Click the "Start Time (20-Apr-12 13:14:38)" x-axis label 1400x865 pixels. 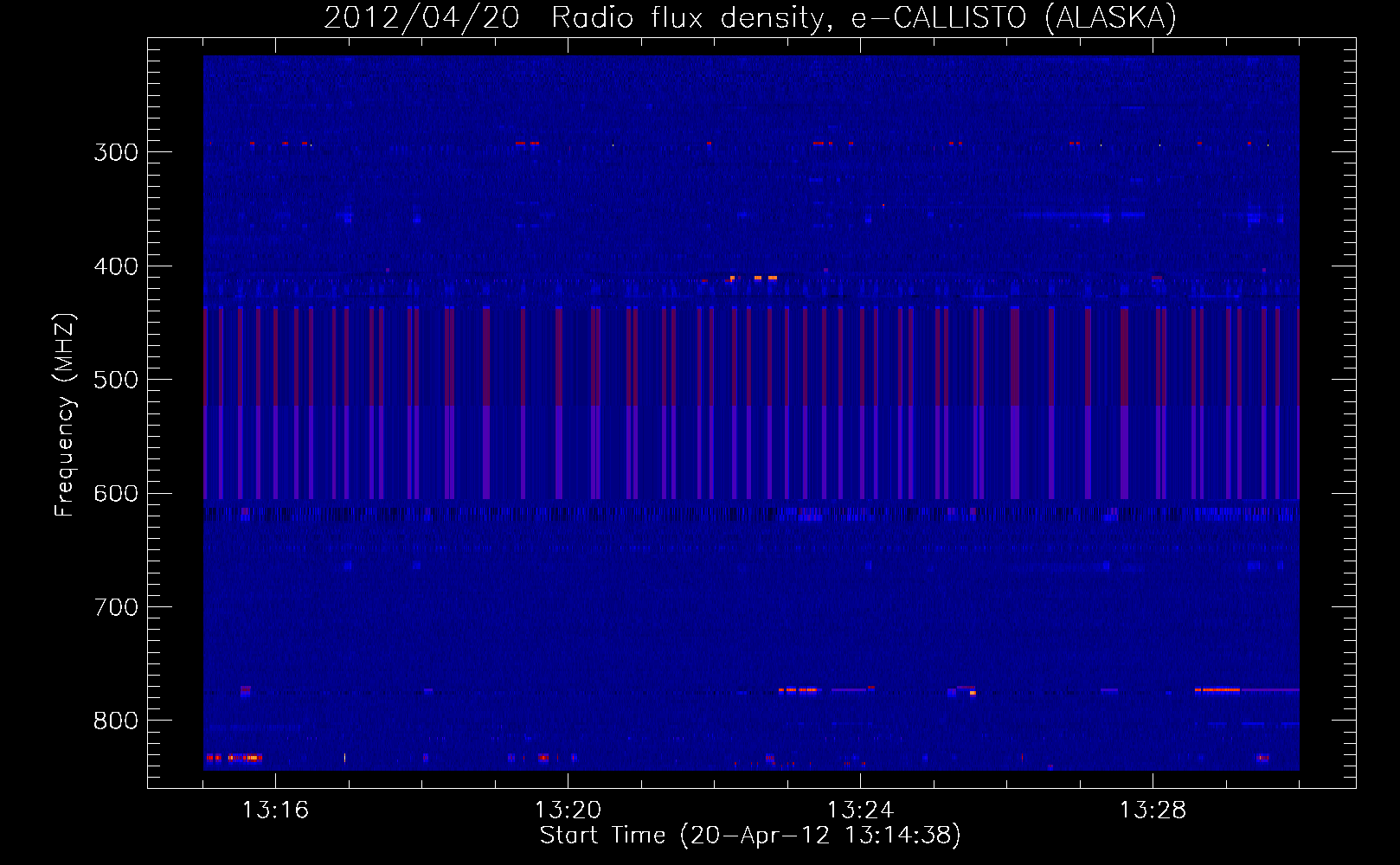point(750,836)
